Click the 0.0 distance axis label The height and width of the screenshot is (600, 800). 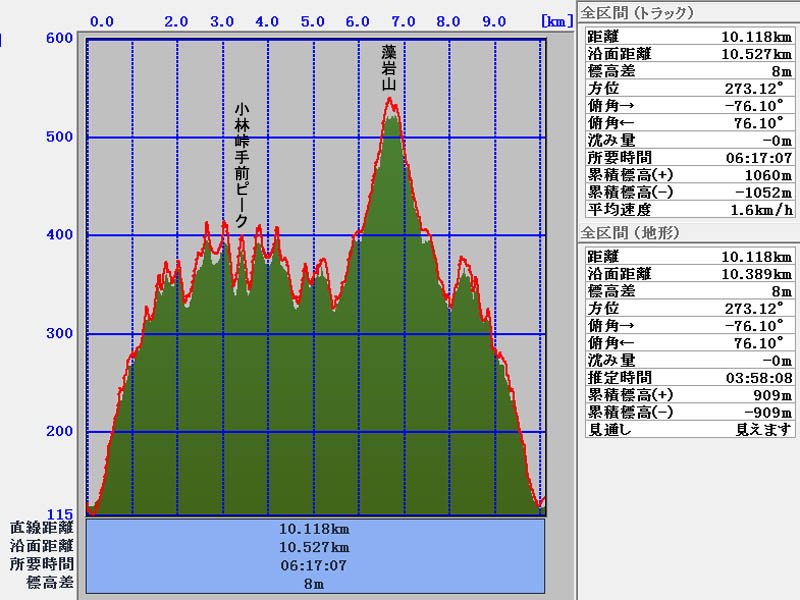coord(101,20)
